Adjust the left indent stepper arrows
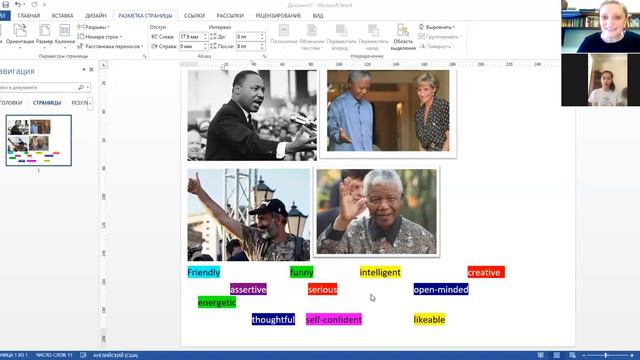 pos(205,37)
